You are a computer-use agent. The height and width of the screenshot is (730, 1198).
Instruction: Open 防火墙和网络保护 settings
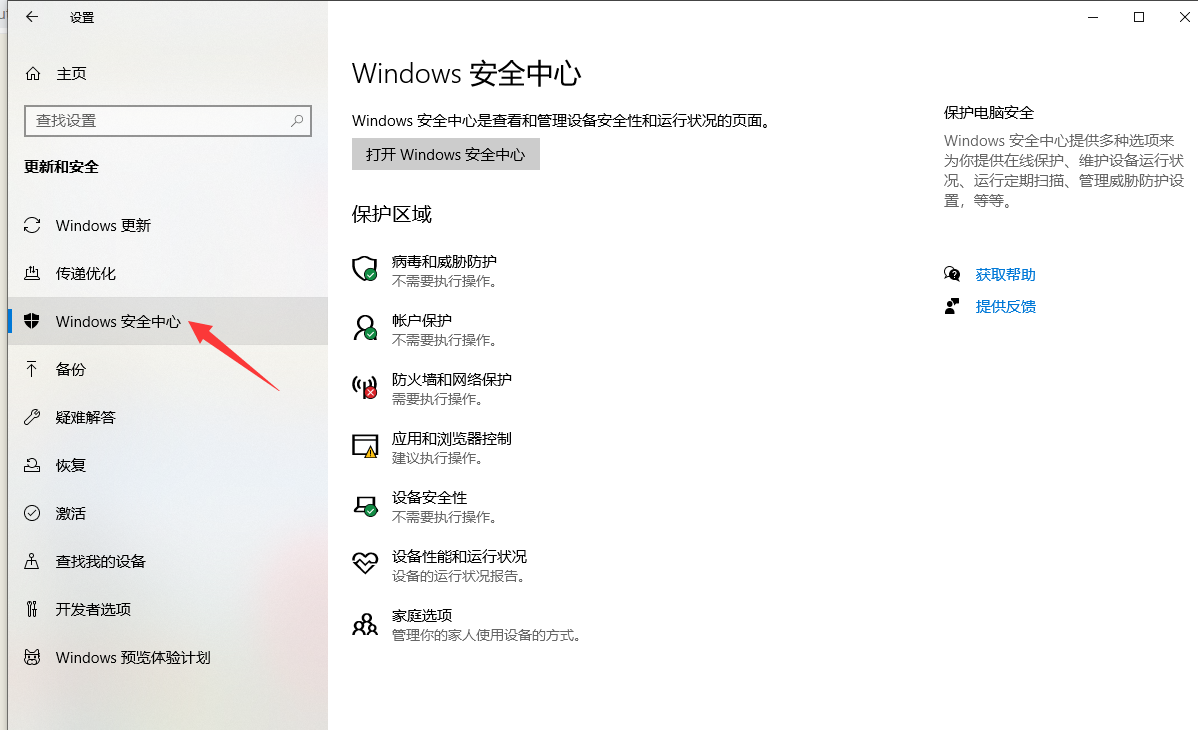tap(452, 379)
